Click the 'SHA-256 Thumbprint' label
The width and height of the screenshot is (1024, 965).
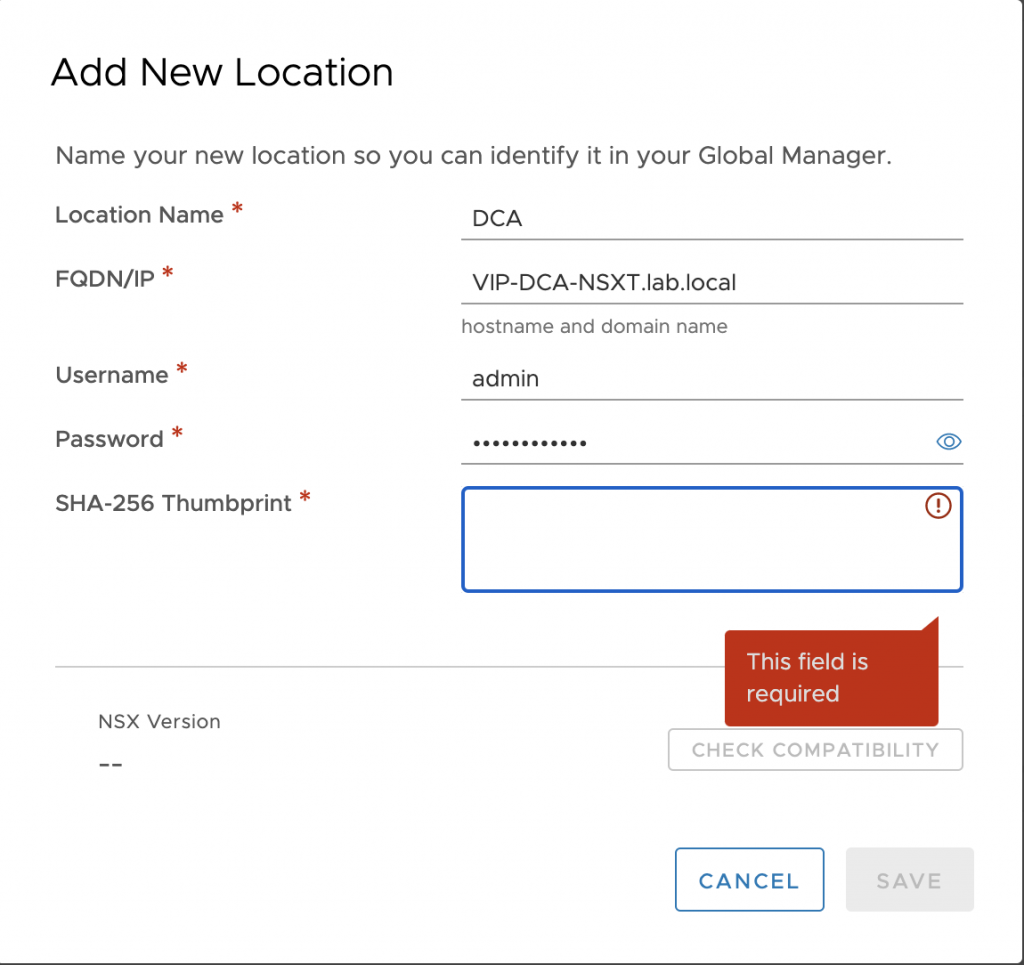point(173,503)
